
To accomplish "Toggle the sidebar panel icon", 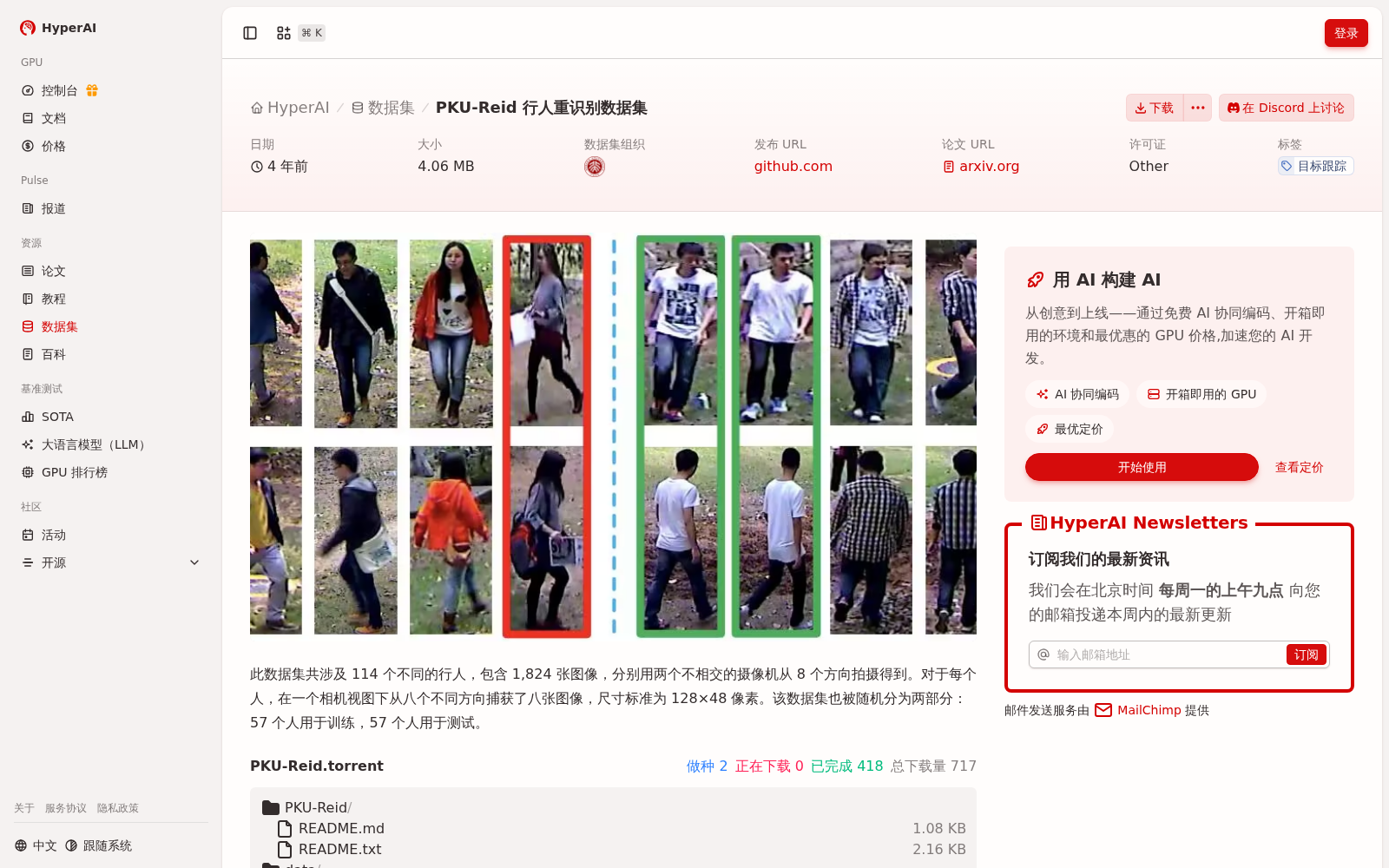I will coord(250,33).
